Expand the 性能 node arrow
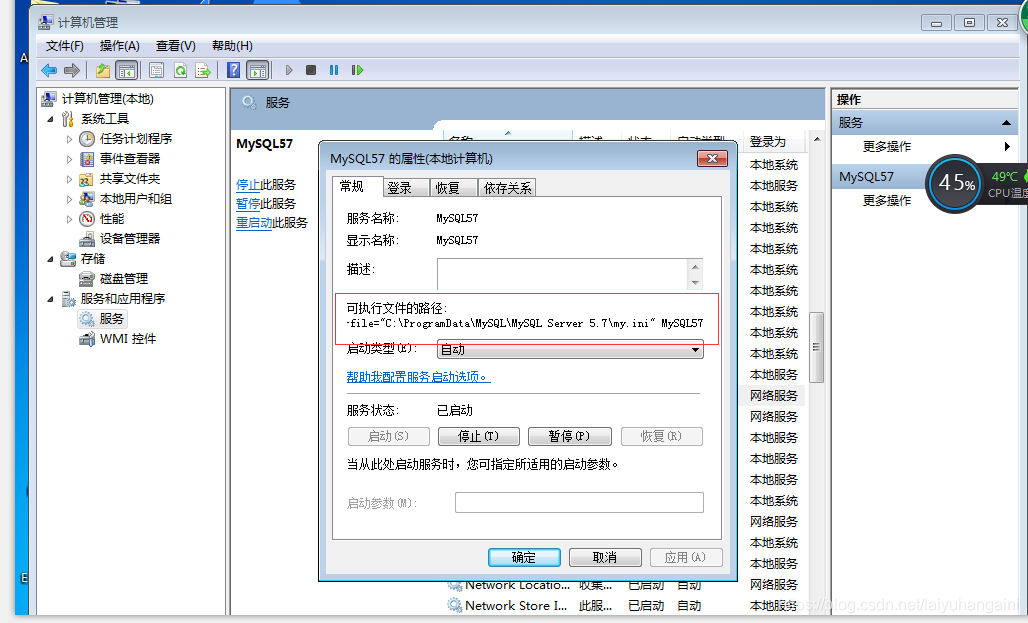 point(69,219)
